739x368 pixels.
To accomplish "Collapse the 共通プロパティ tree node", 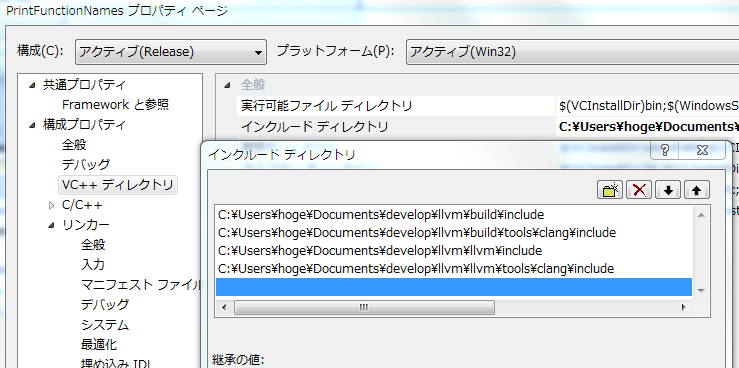I will coord(32,85).
